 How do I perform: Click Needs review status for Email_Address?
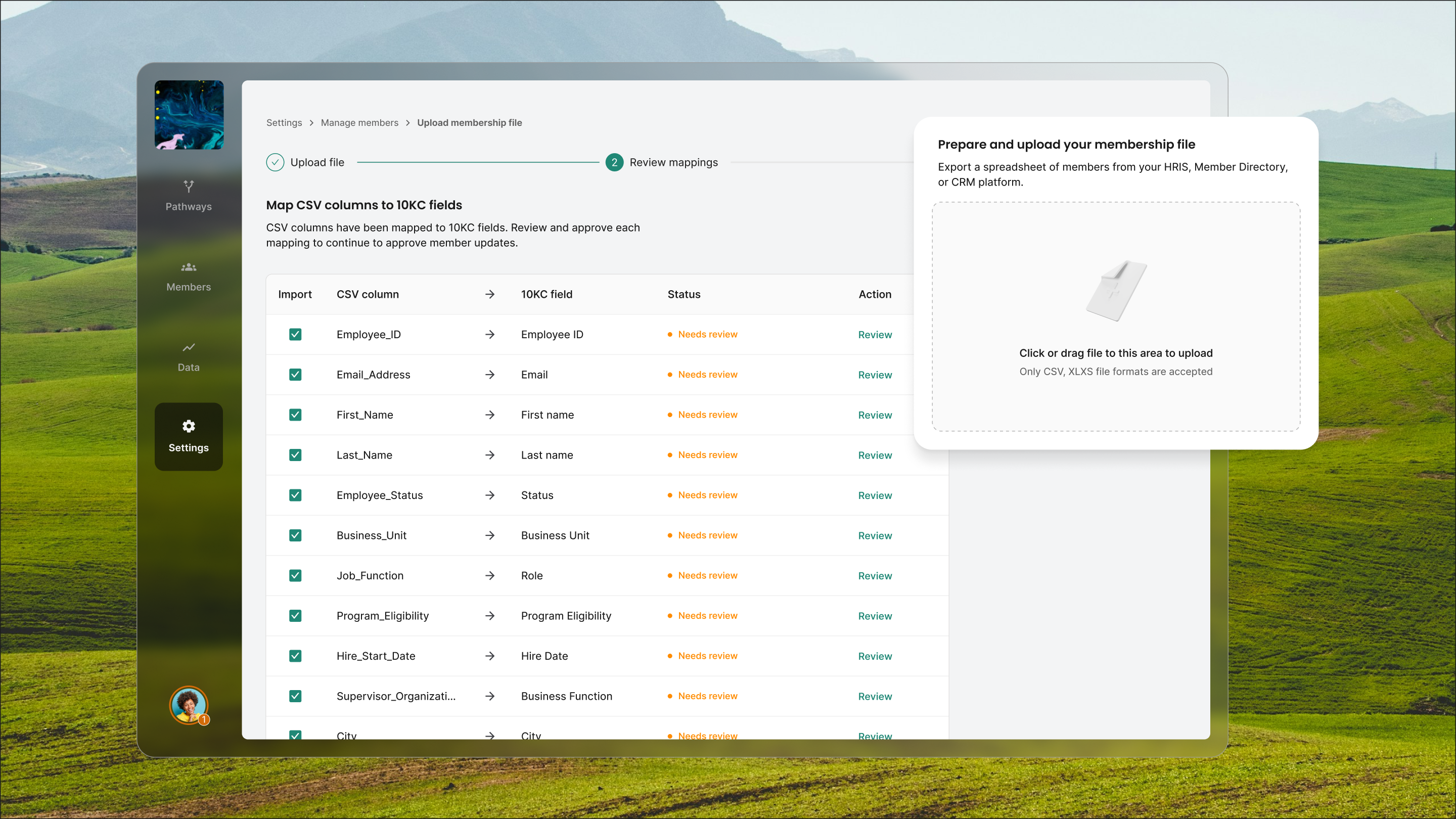tap(703, 374)
